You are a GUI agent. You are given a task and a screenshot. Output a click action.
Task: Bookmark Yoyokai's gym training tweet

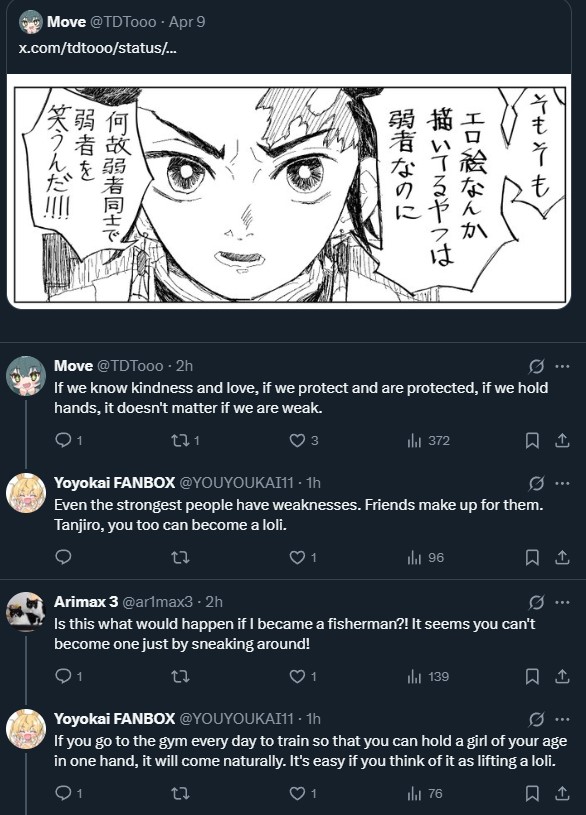pos(532,793)
